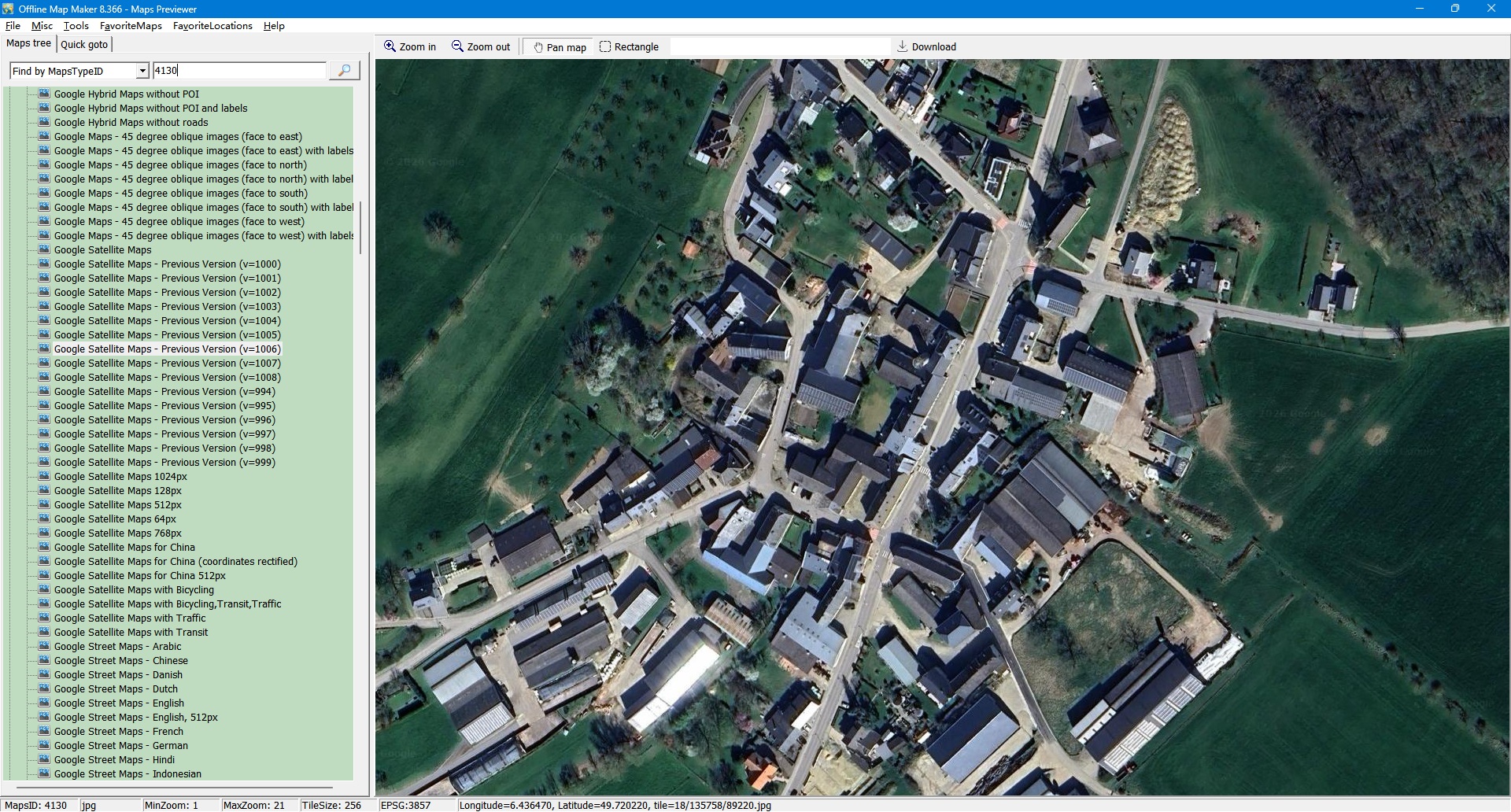Click the Google Street Maps - English icon
The image size is (1511, 812).
click(44, 703)
